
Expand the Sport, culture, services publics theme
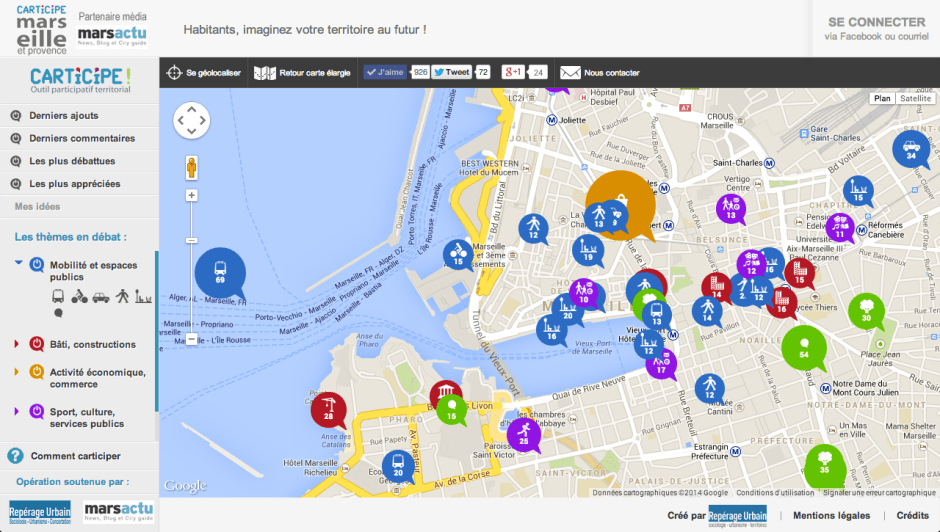pyautogui.click(x=16, y=411)
